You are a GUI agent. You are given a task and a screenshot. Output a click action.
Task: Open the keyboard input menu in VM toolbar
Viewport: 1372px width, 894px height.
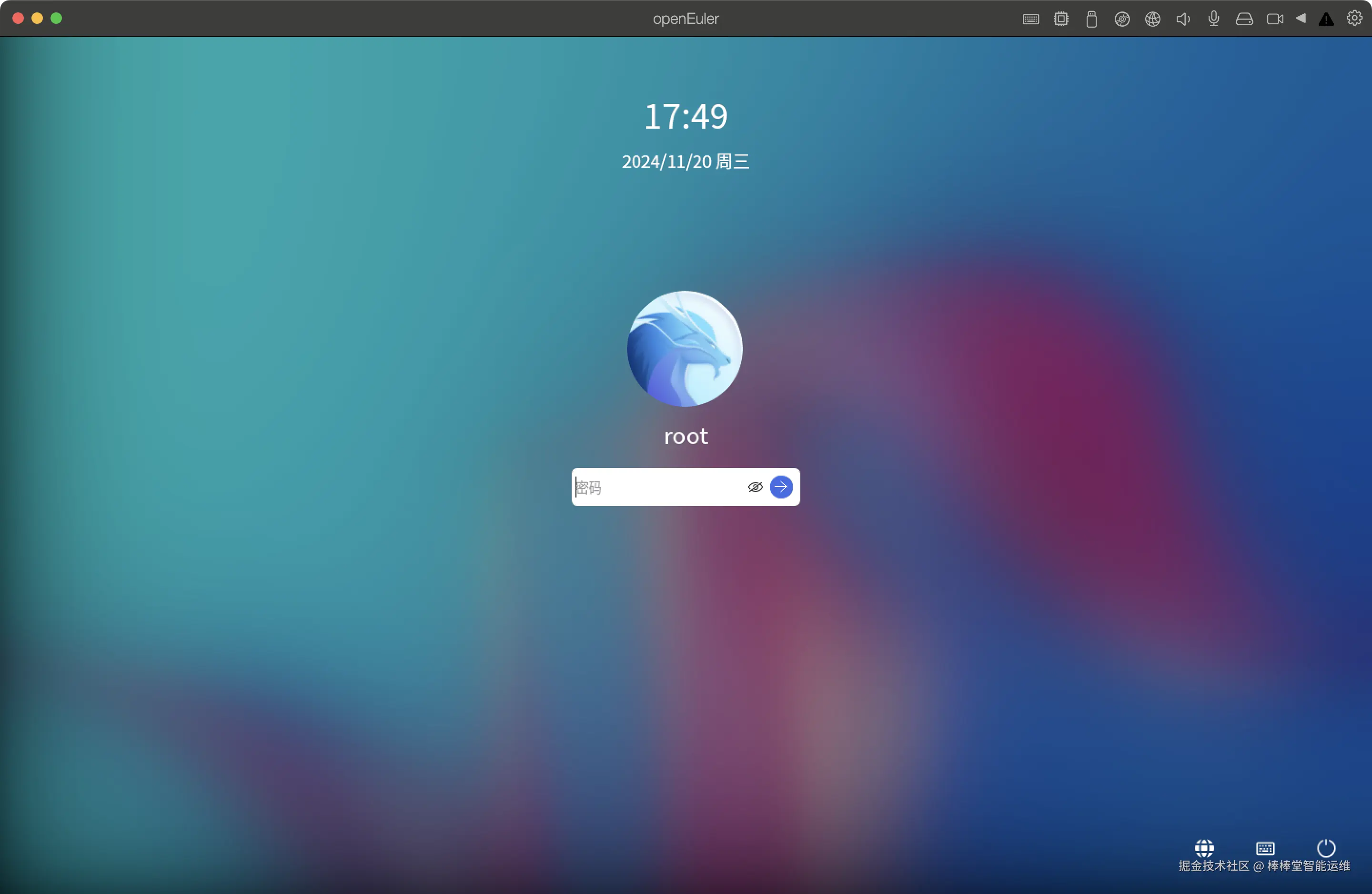[1031, 19]
